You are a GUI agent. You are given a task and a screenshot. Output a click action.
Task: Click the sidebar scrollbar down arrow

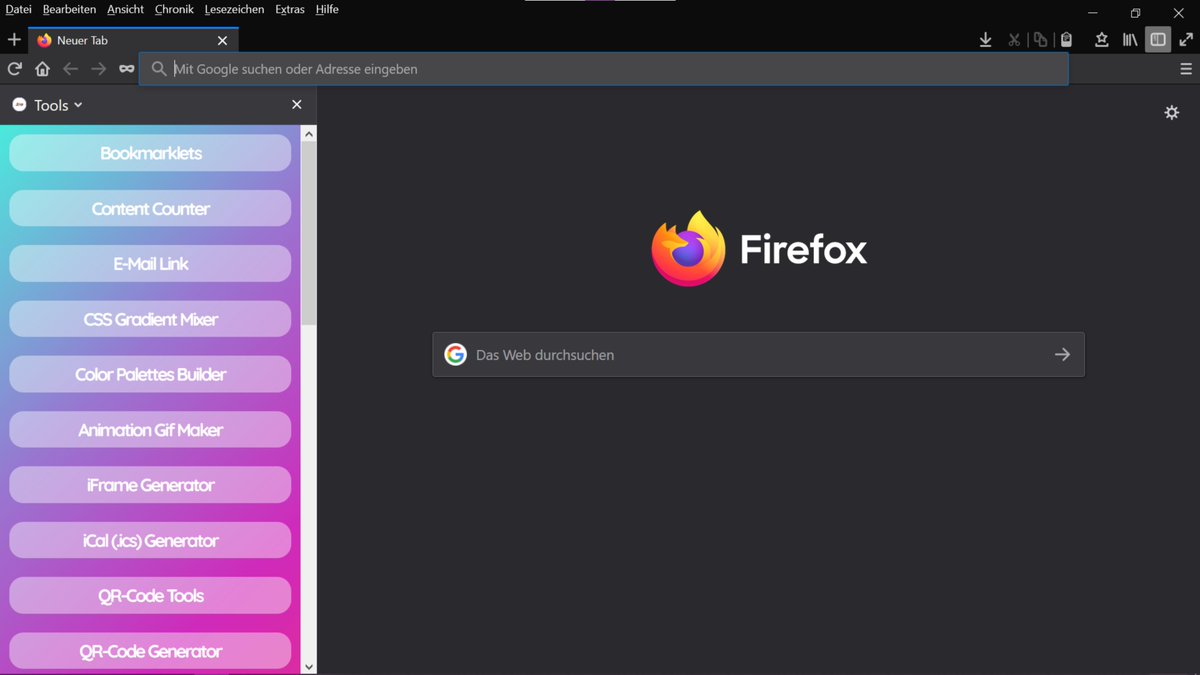click(308, 666)
